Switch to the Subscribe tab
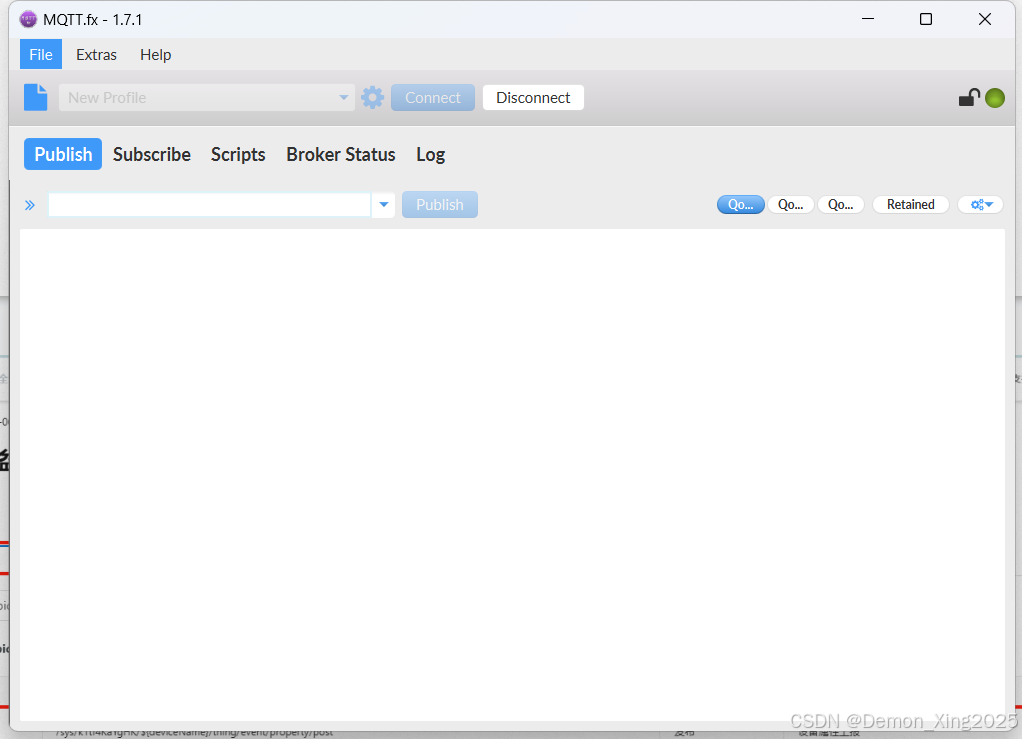The height and width of the screenshot is (739, 1022). (152, 154)
